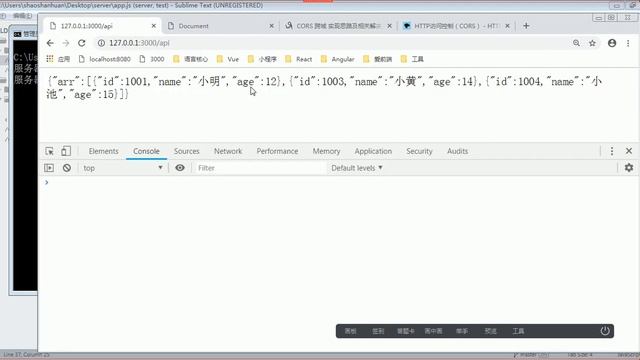
Task: Open the Elements panel
Action: [104, 151]
